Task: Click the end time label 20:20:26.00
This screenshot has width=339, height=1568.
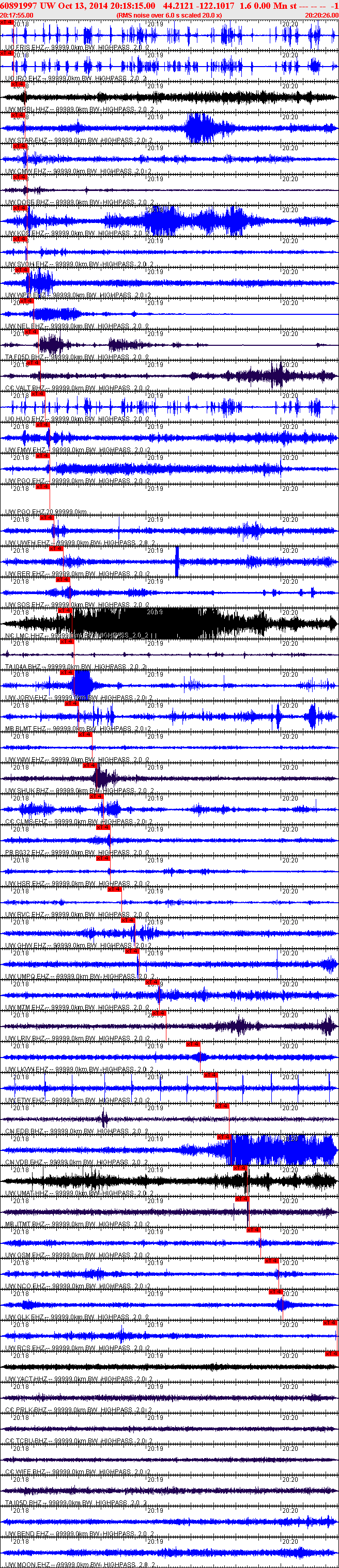Action: (321, 15)
